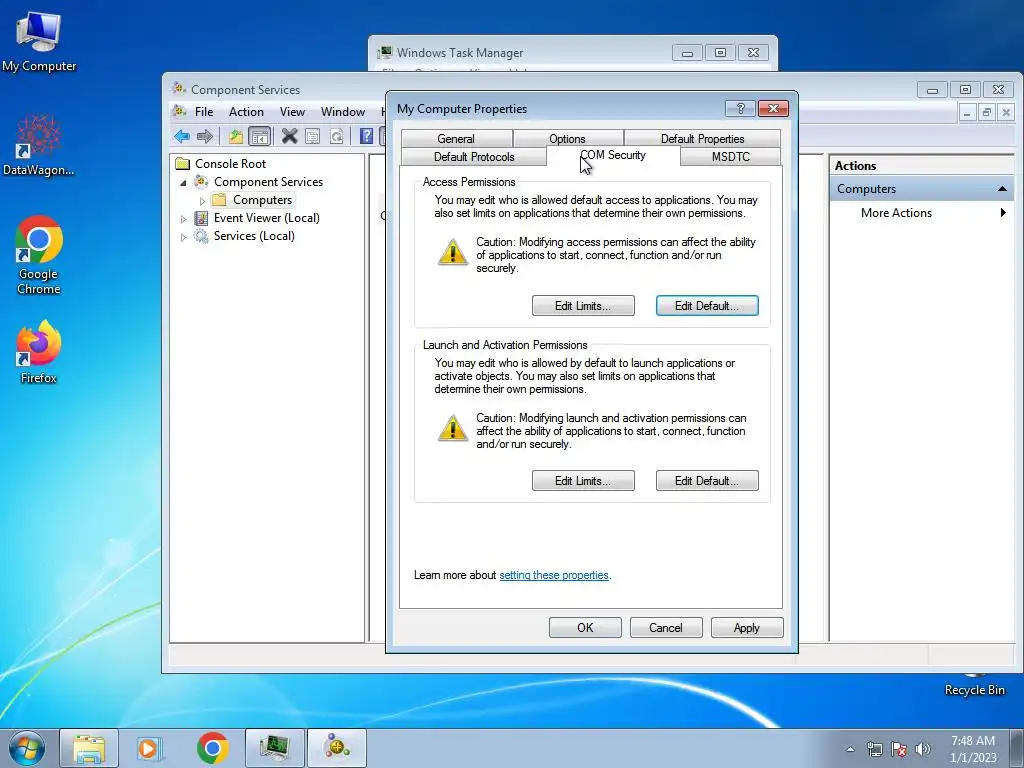
Task: Click the Forward arrow in Component Services toolbar
Action: 205,136
